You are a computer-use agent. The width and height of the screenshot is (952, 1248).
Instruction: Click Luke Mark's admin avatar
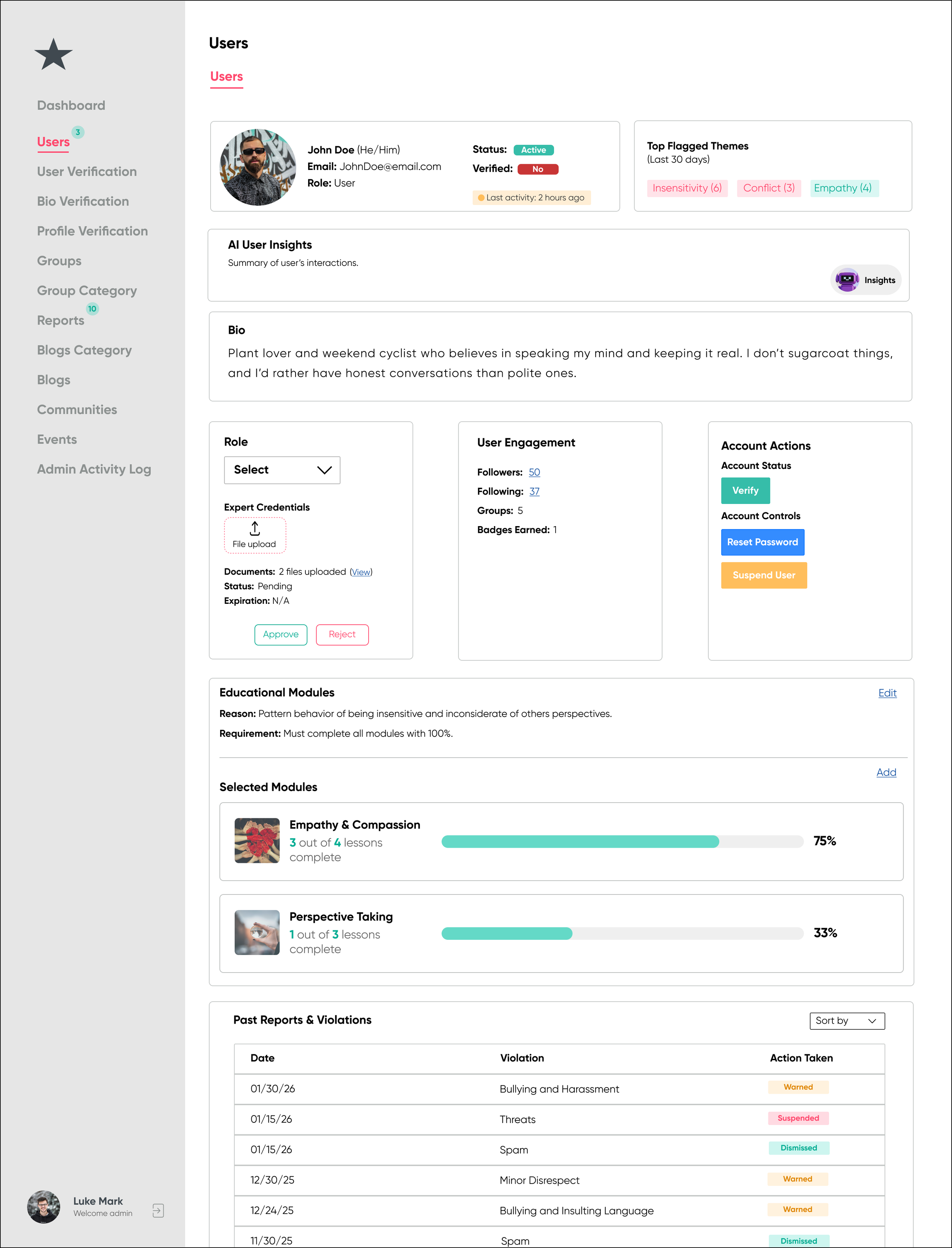(44, 1206)
